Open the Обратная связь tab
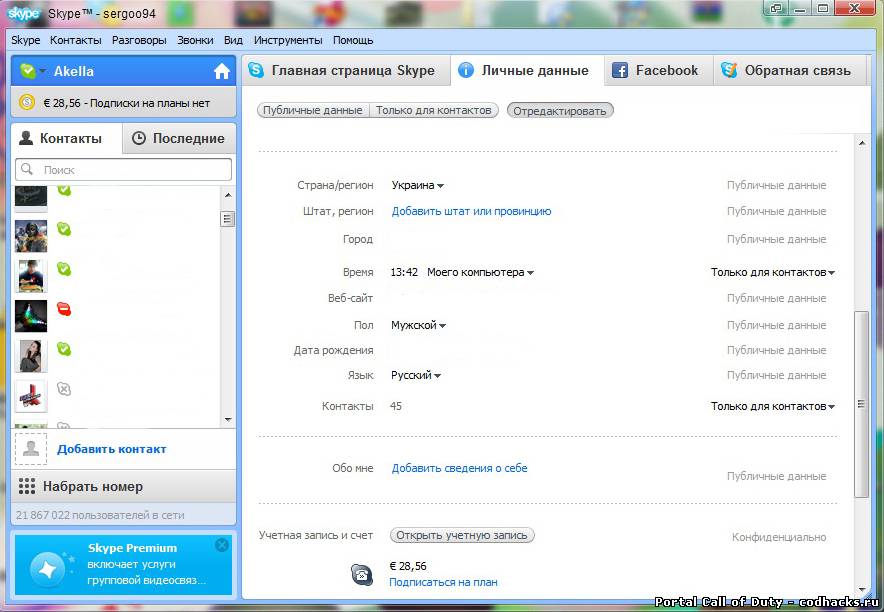Image resolution: width=884 pixels, height=612 pixels. click(x=789, y=70)
